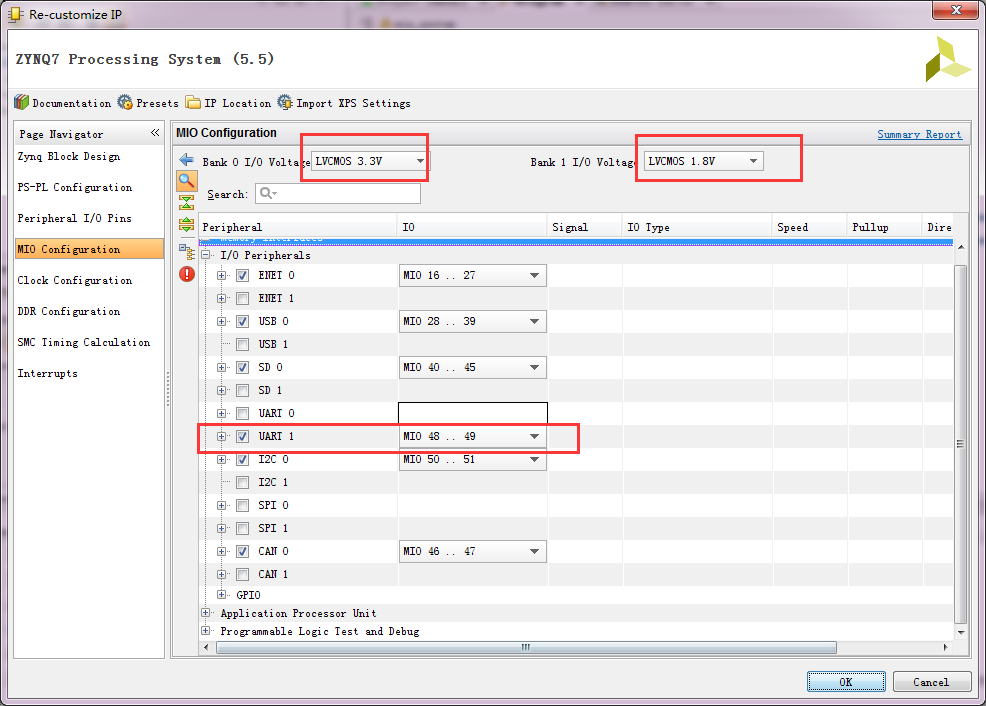Open the Summary Report link
This screenshot has width=986, height=706.
(919, 134)
